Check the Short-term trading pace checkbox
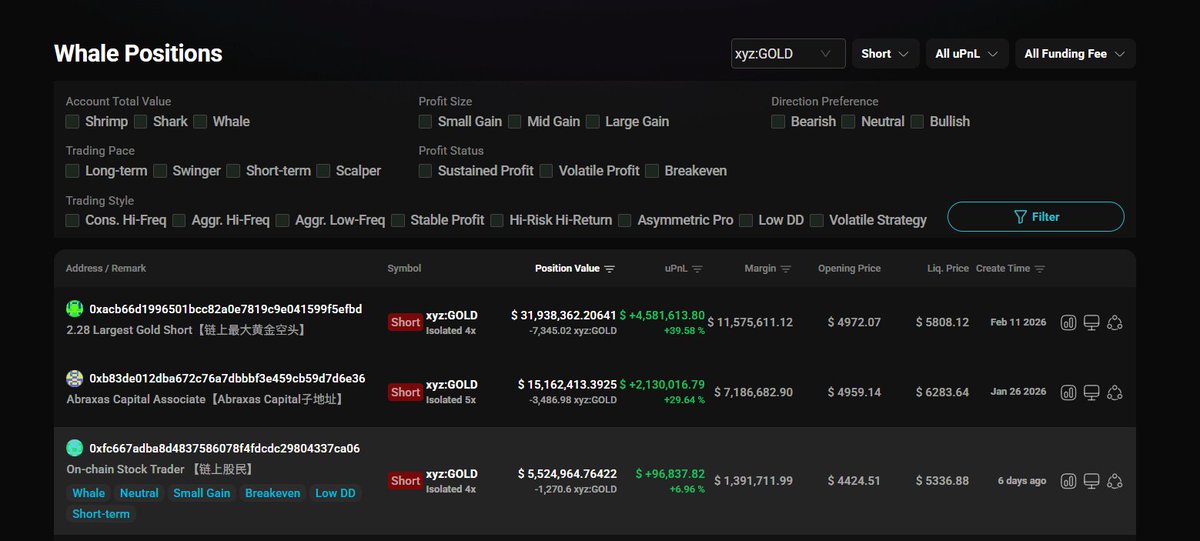 click(x=233, y=171)
